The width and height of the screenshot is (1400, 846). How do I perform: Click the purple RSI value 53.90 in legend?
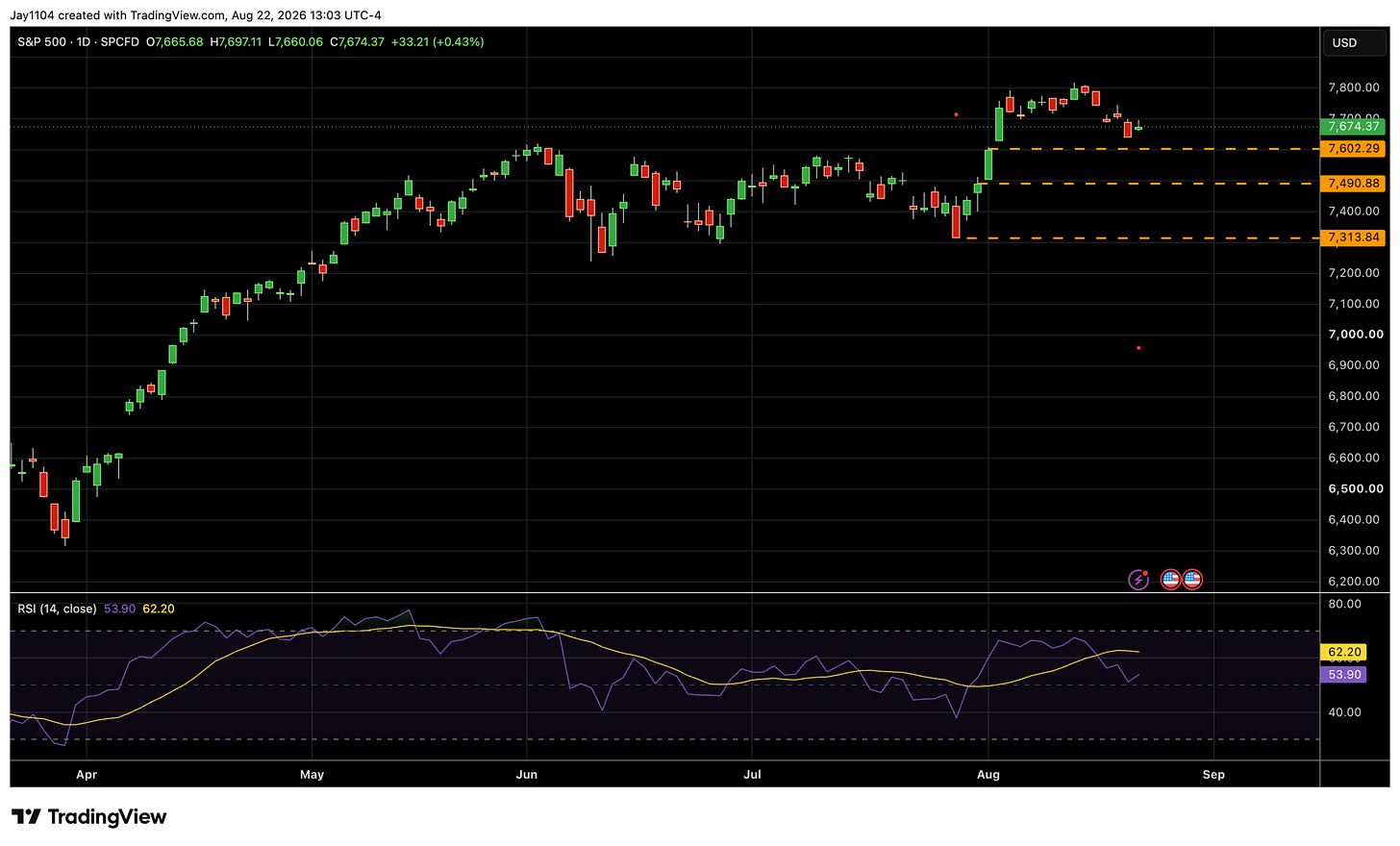tap(119, 609)
